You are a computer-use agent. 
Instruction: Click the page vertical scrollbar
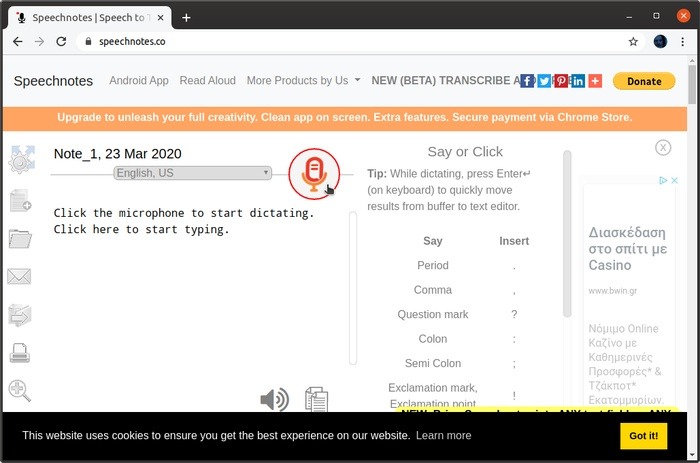[x=692, y=85]
